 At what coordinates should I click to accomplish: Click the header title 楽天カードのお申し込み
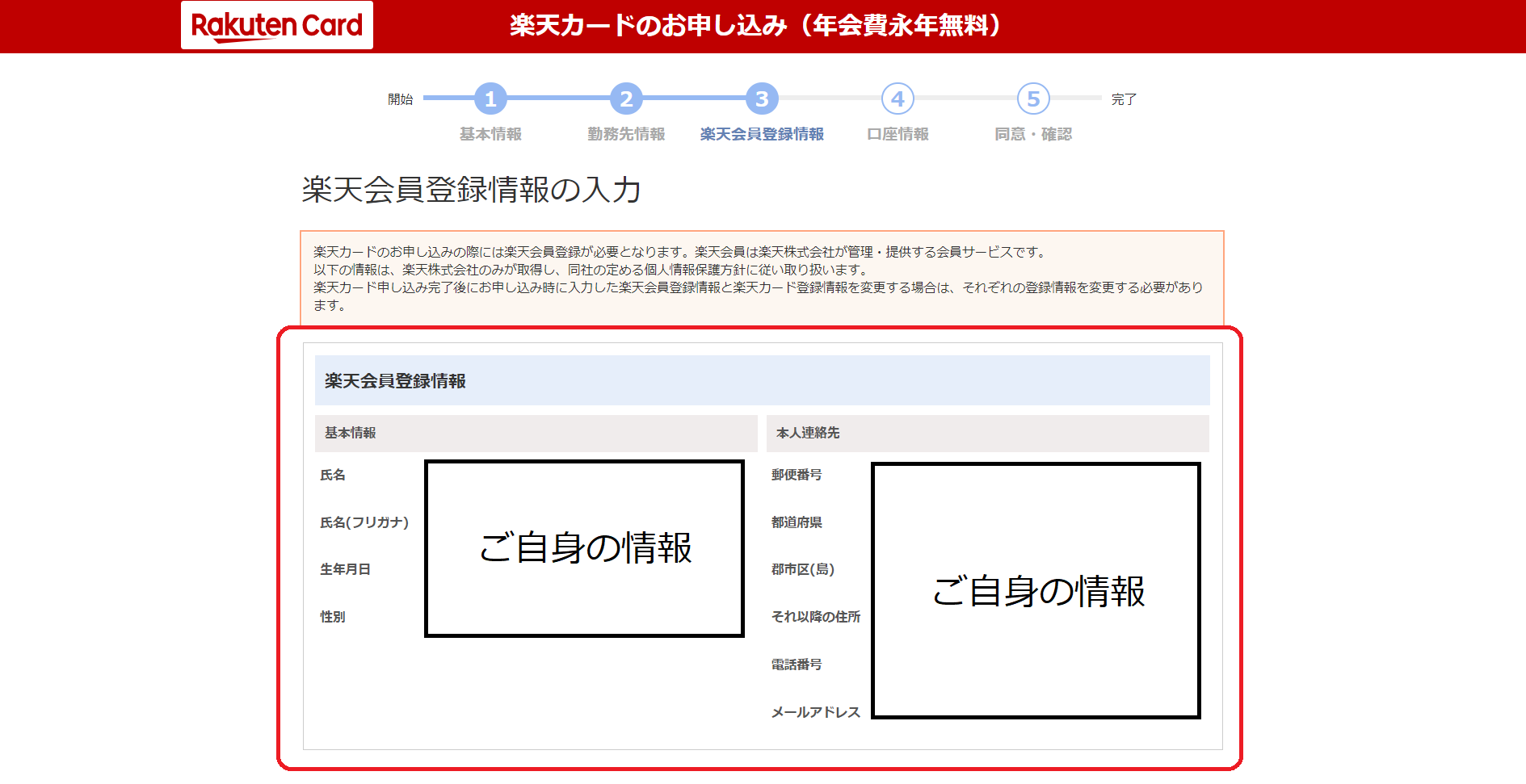(755, 26)
